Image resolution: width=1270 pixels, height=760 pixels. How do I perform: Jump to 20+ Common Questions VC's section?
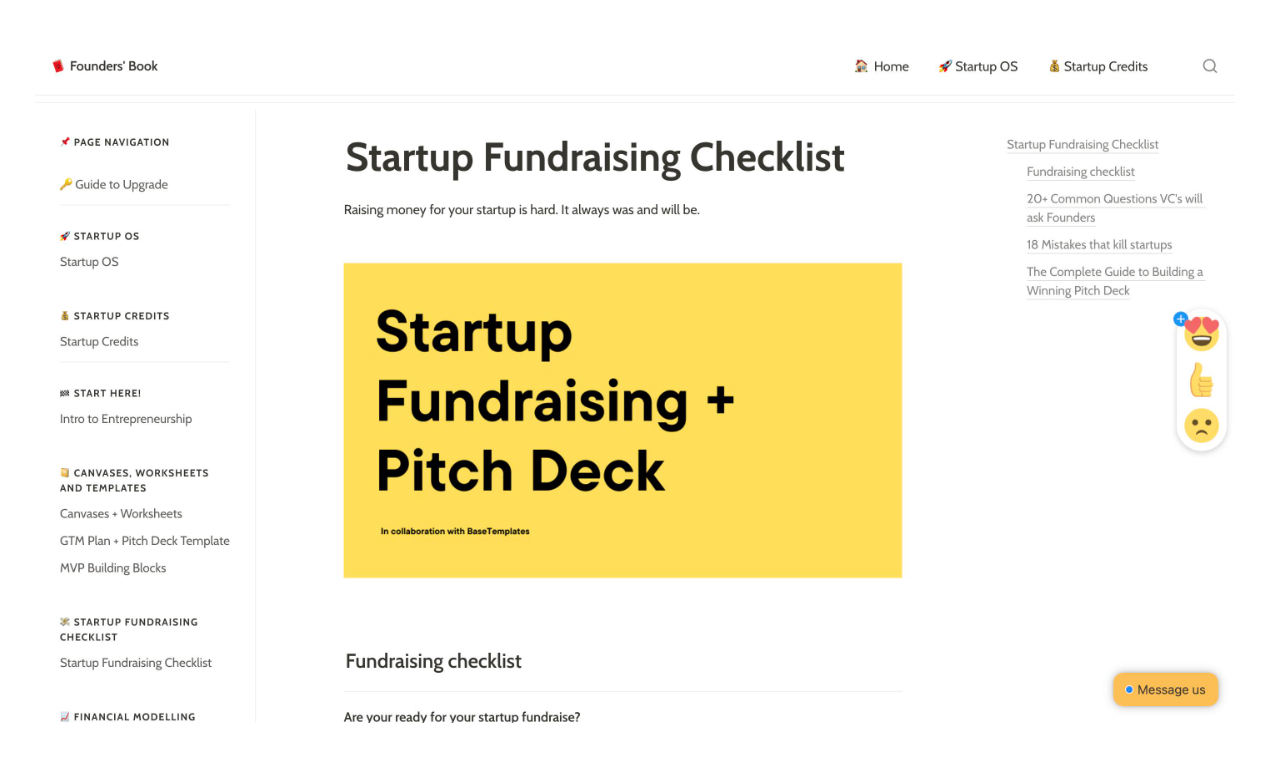1115,208
